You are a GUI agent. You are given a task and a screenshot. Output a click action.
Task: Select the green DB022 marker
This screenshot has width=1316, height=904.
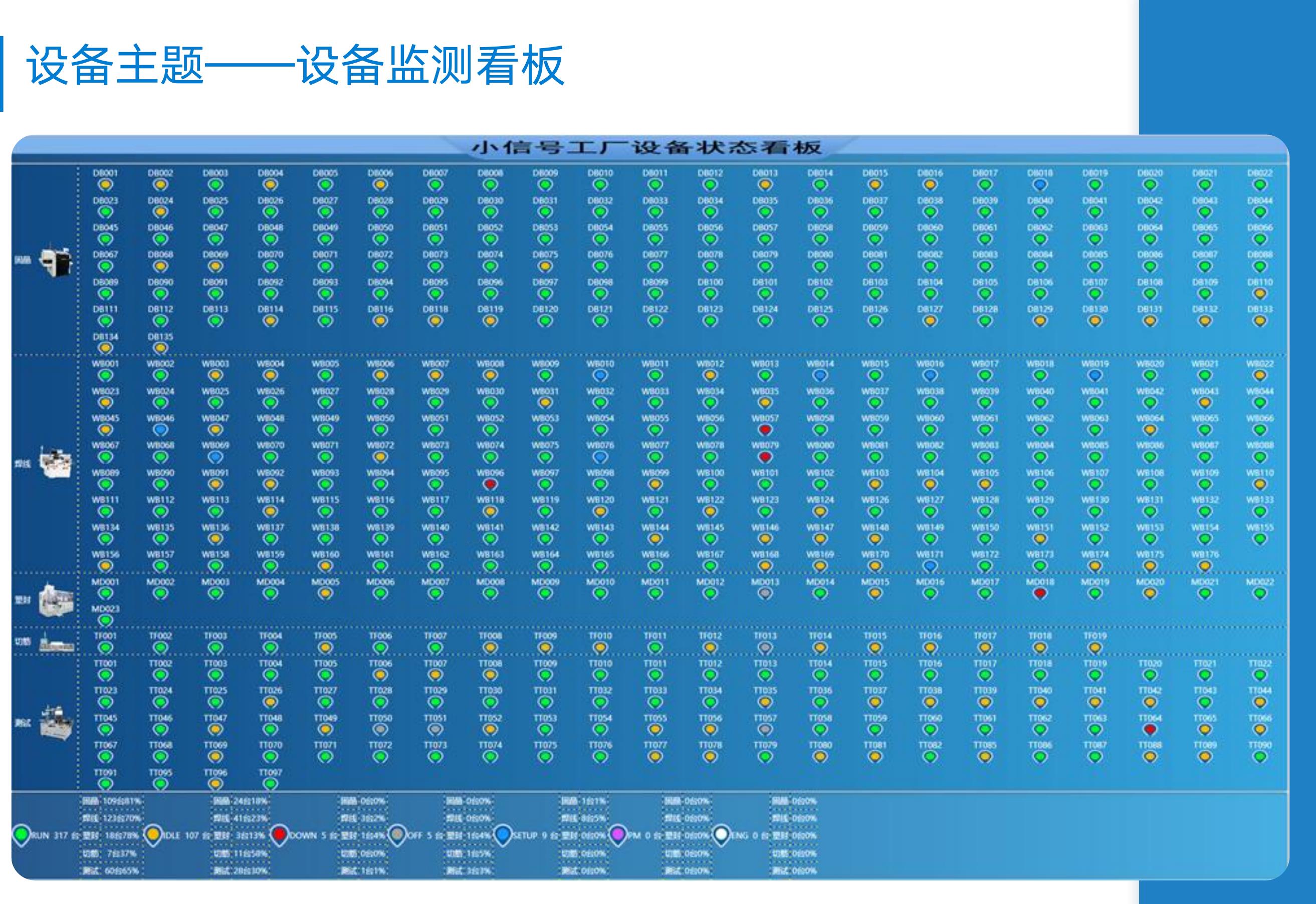1259,184
